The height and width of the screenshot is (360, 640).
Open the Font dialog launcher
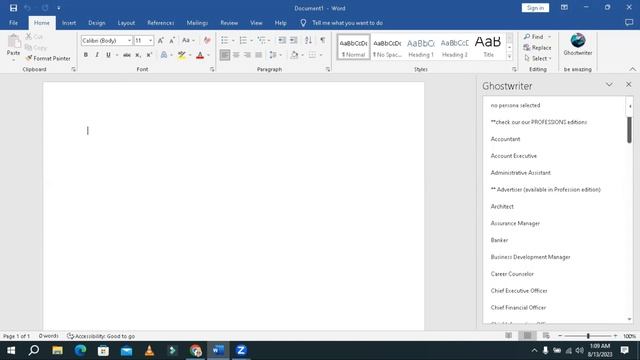point(212,69)
